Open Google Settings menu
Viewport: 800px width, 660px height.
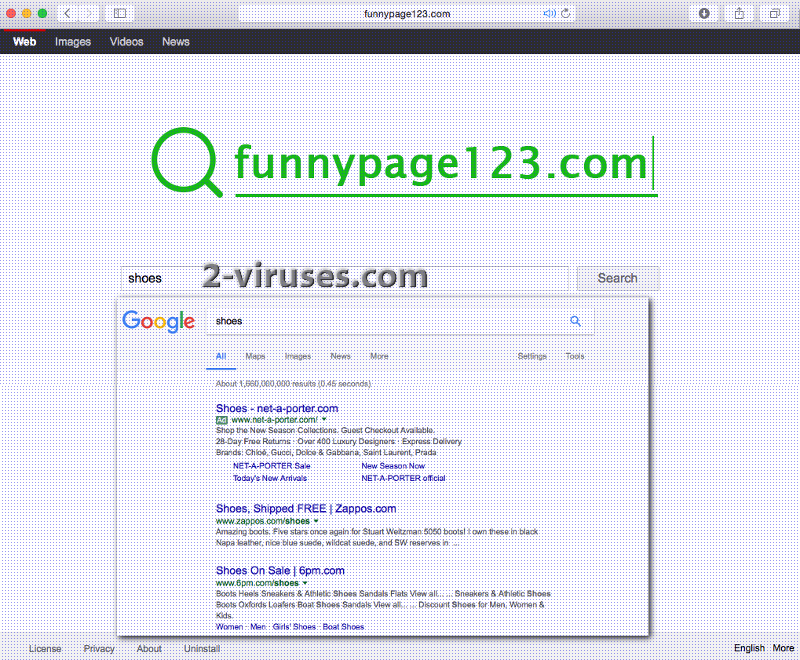pyautogui.click(x=532, y=357)
